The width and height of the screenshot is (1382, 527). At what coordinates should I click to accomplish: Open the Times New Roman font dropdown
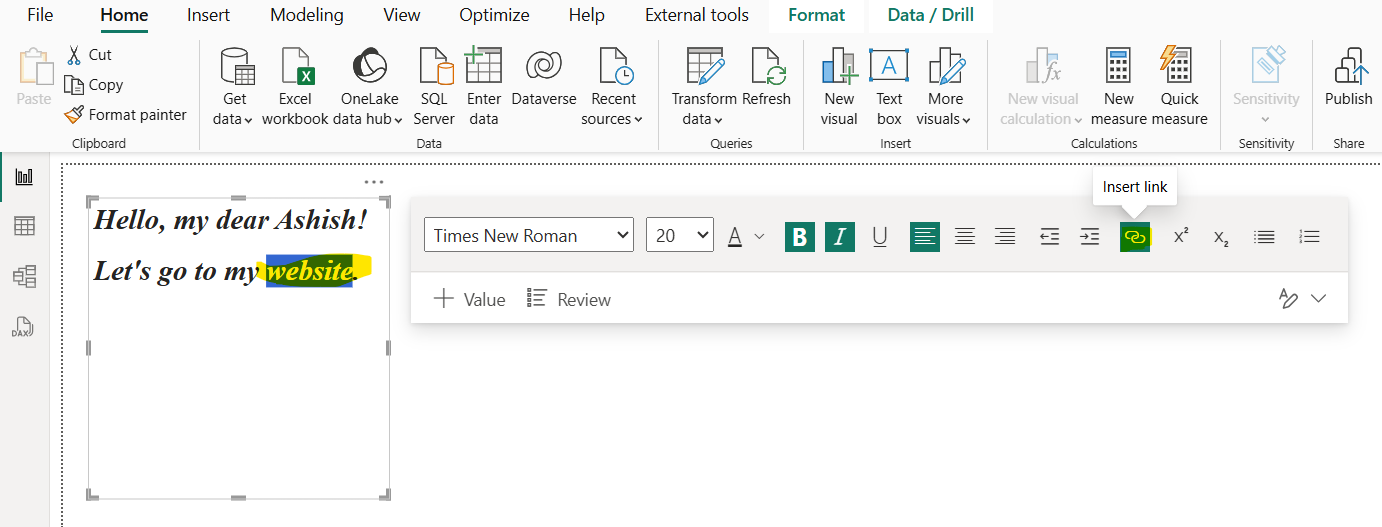(529, 236)
